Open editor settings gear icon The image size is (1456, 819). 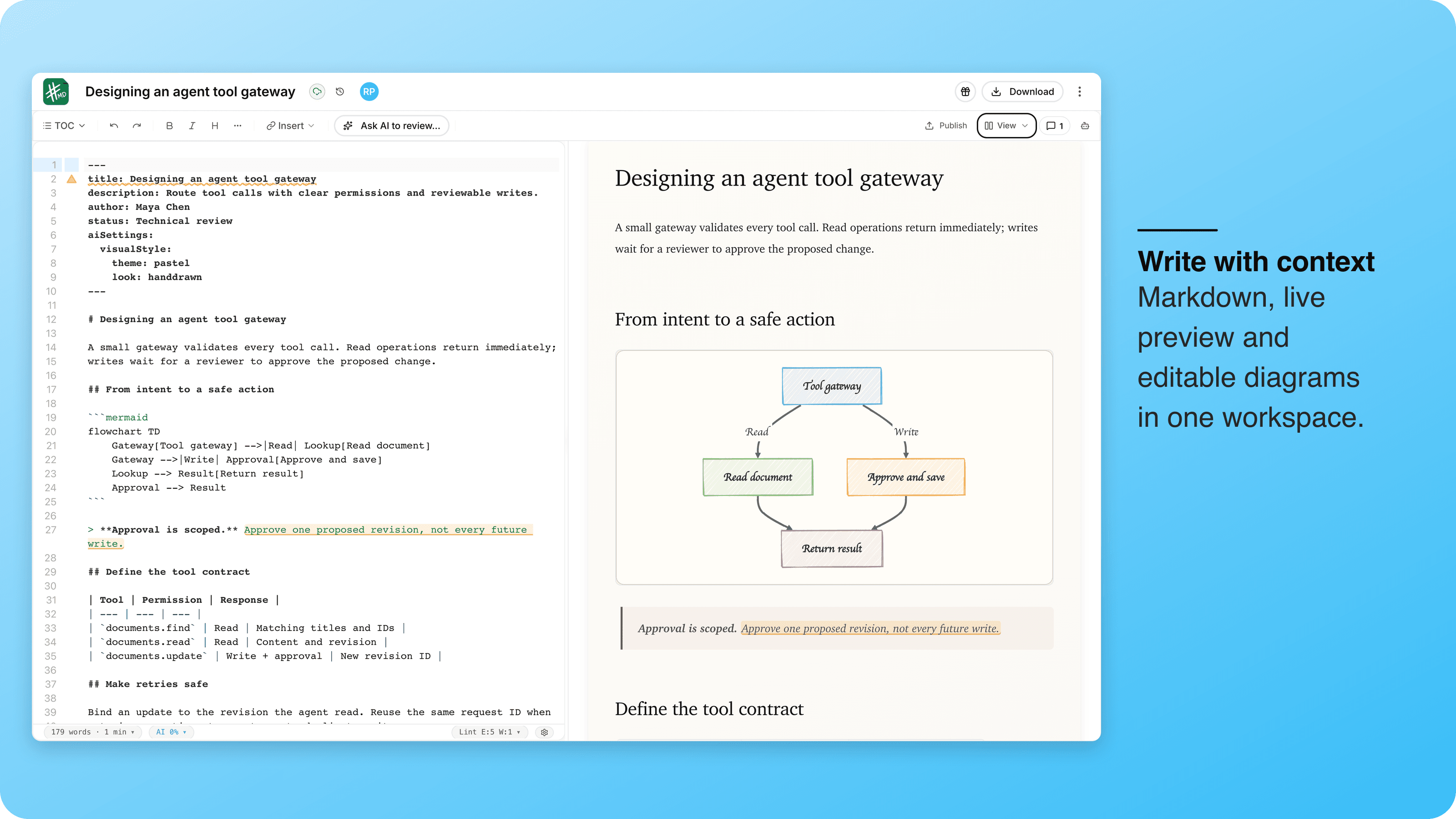[x=544, y=732]
